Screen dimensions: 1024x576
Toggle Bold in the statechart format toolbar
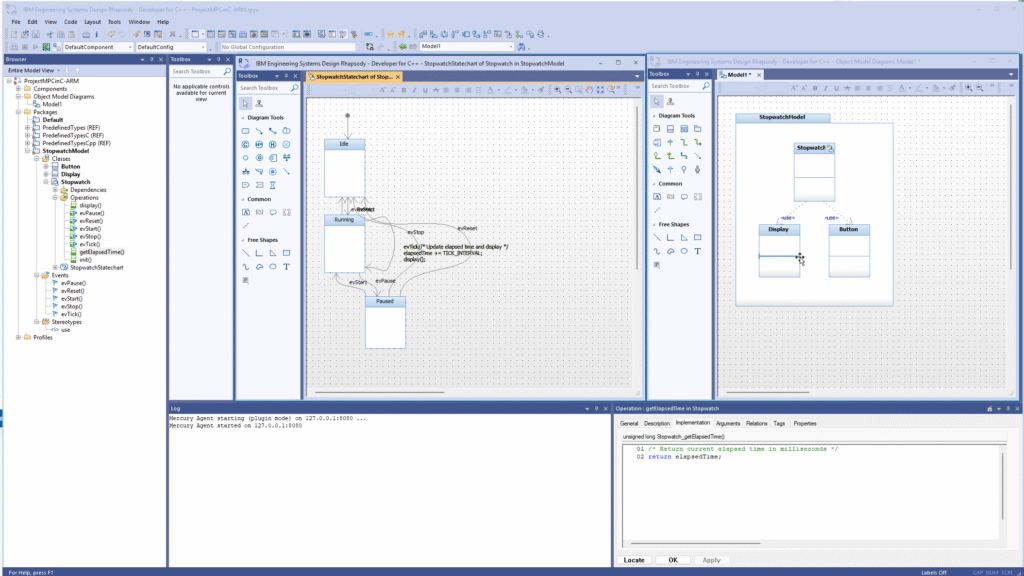404,90
